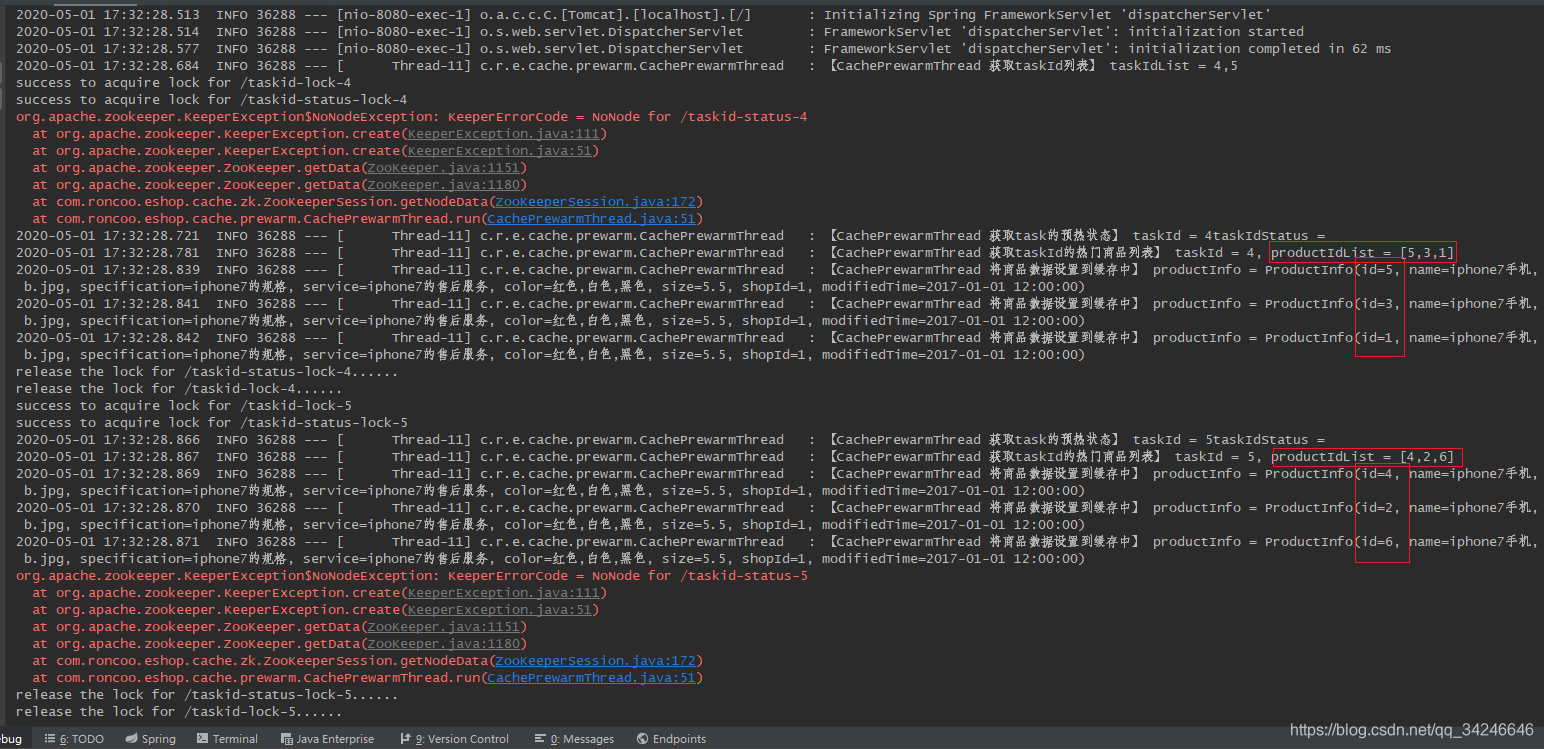Click the text 'initialization completed in 62 ms'
Viewport: 1544px width, 749px height.
(x=1260, y=49)
